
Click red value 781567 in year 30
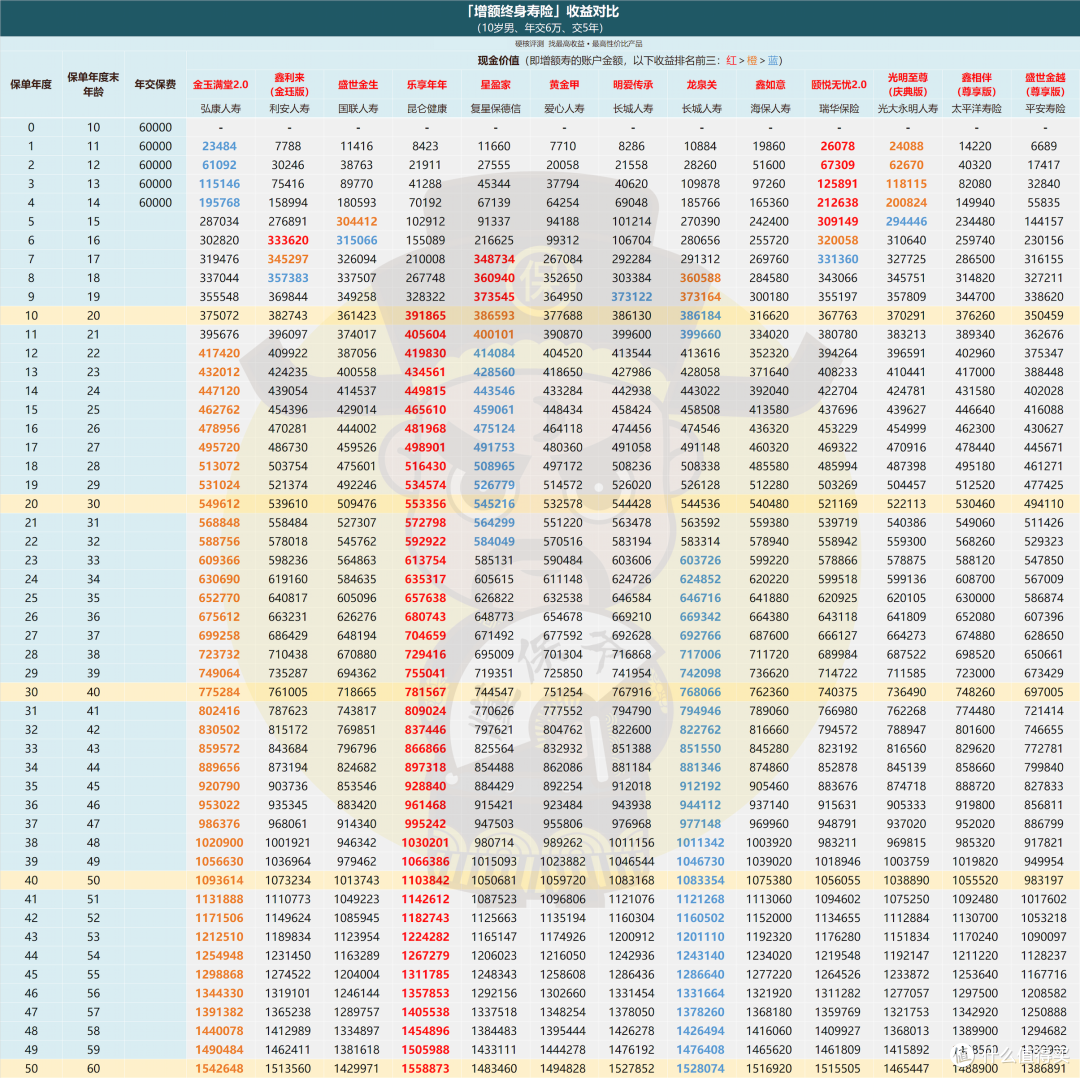click(425, 692)
